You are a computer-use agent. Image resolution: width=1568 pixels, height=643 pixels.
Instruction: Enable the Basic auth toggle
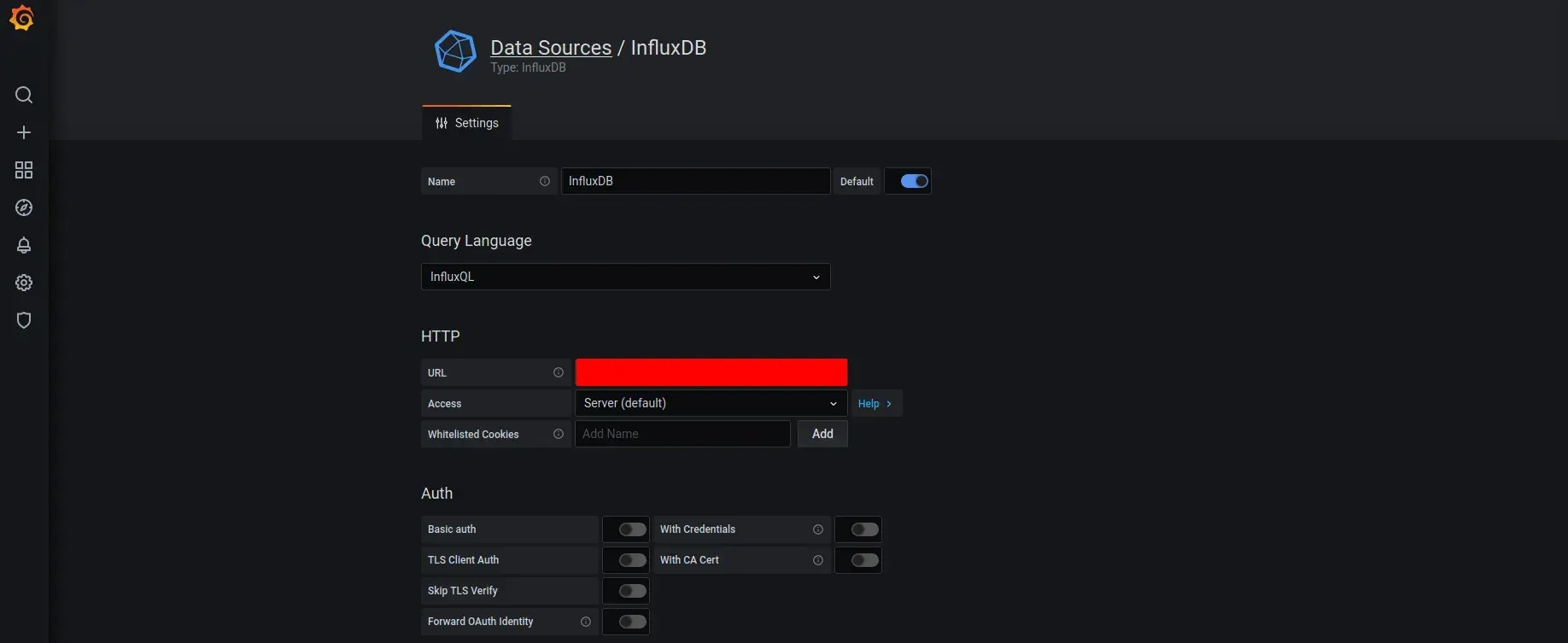[x=632, y=529]
